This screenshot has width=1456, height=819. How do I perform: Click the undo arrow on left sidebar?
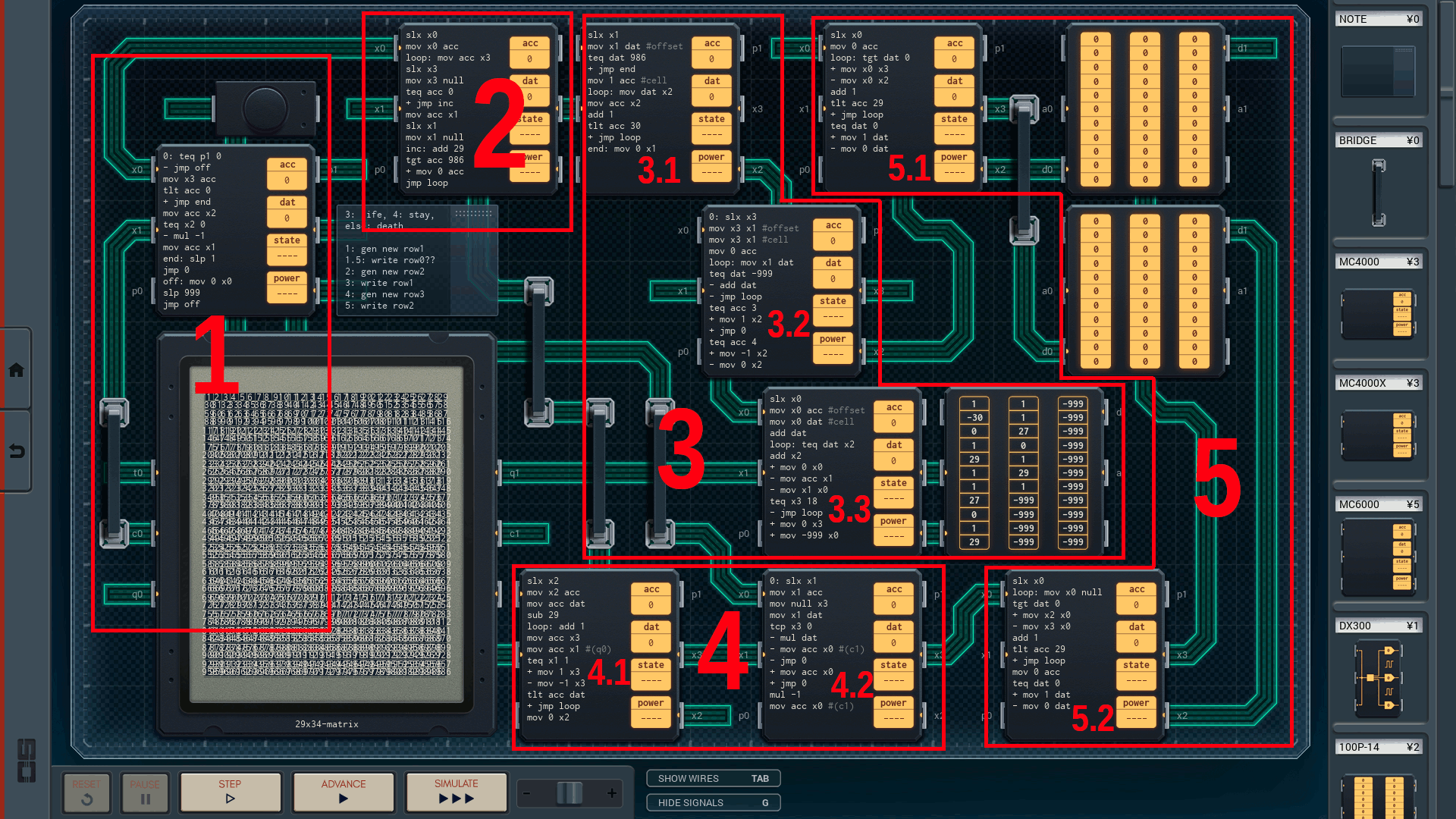(x=16, y=451)
